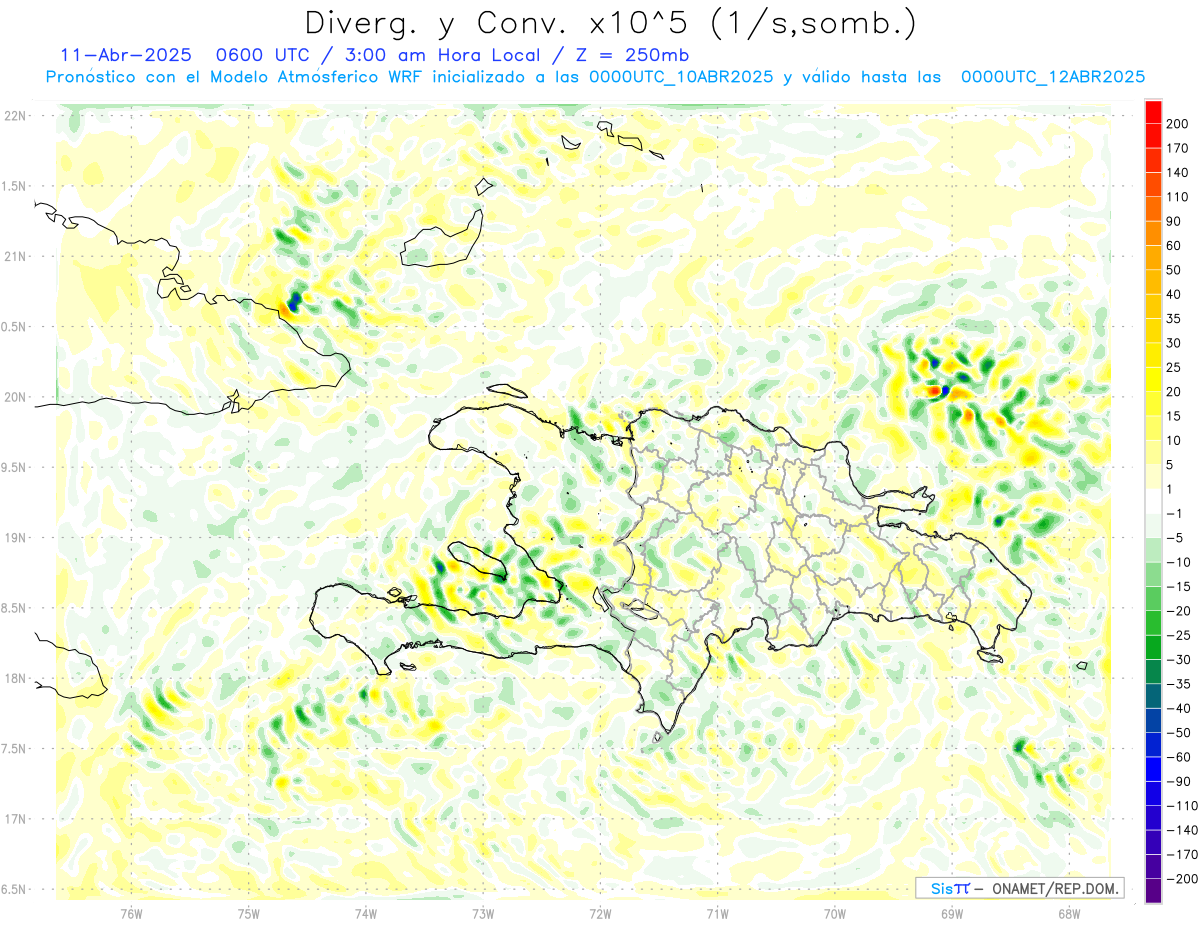This screenshot has width=1200, height=927.
Task: Click the colorbar value '-200'
Action: point(1182,879)
